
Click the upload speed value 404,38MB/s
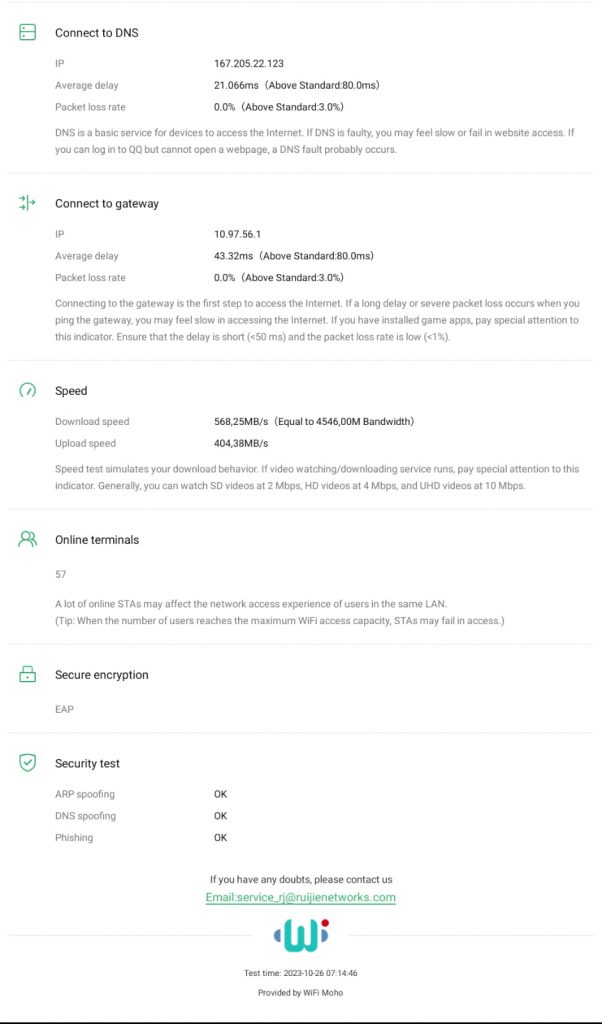(241, 444)
